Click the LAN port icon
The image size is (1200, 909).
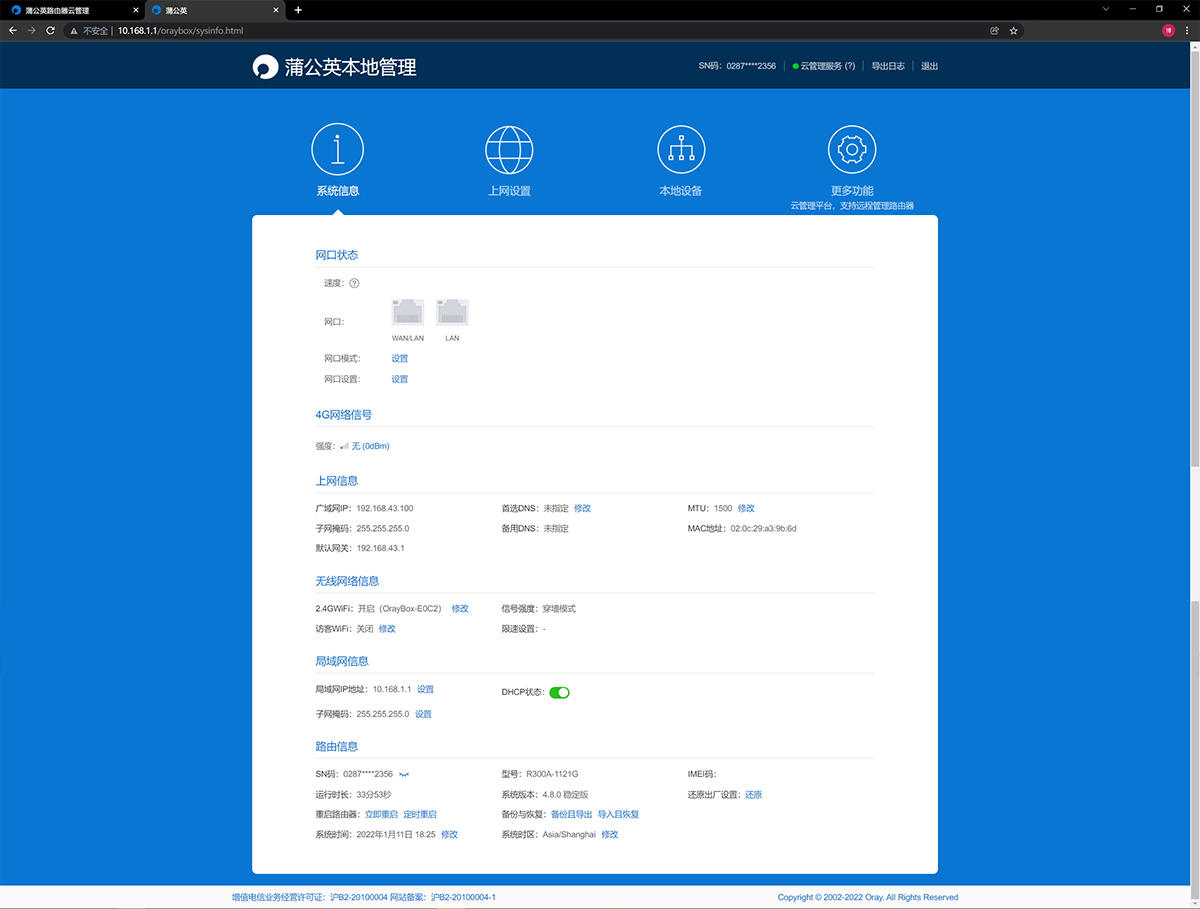coord(452,313)
